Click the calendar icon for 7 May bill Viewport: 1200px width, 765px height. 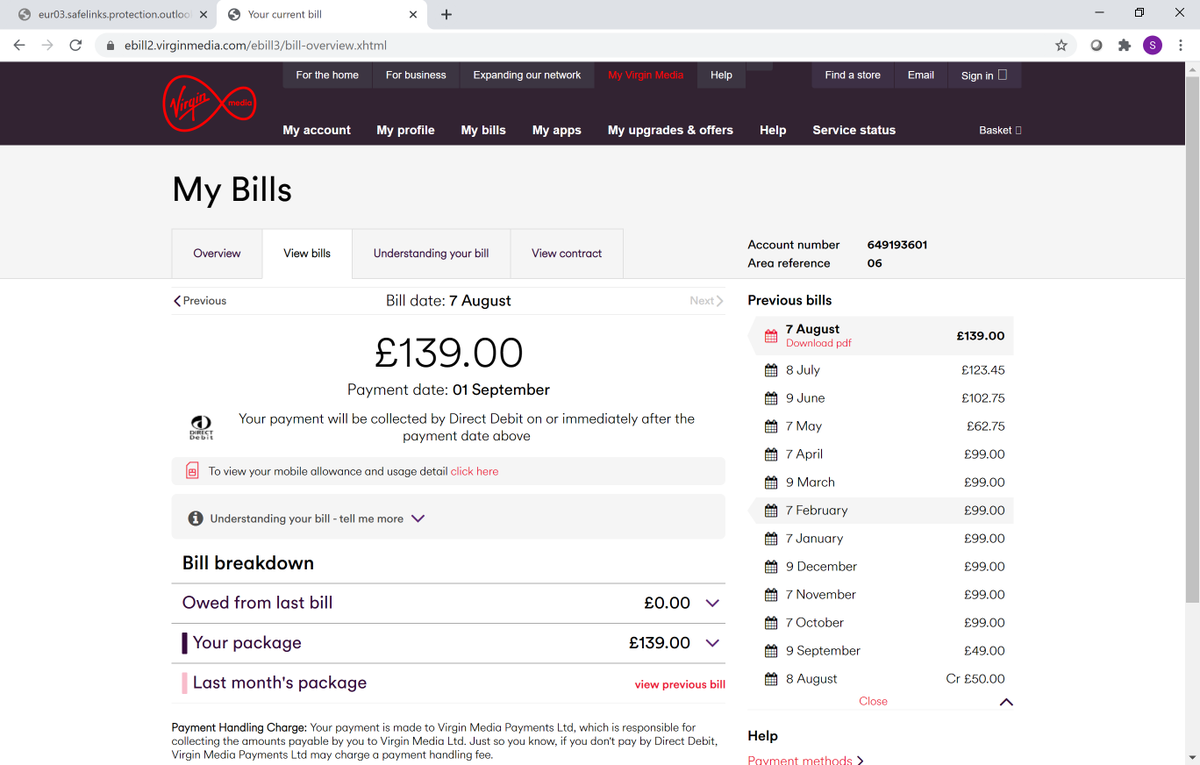pos(771,426)
